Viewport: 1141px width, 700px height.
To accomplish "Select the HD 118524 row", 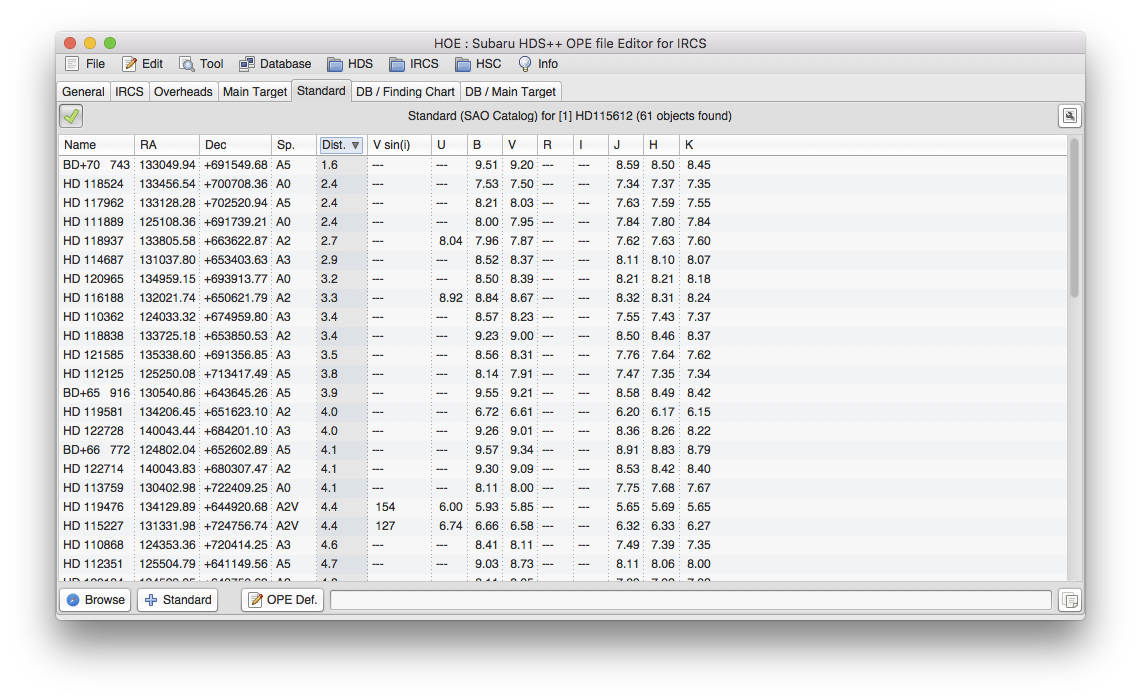I will pos(562,184).
